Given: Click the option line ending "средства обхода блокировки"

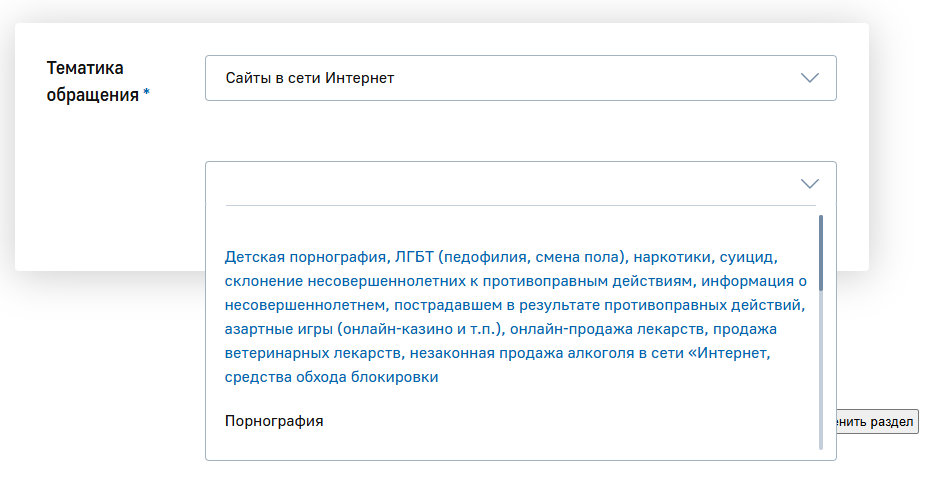Looking at the screenshot, I should (x=332, y=377).
